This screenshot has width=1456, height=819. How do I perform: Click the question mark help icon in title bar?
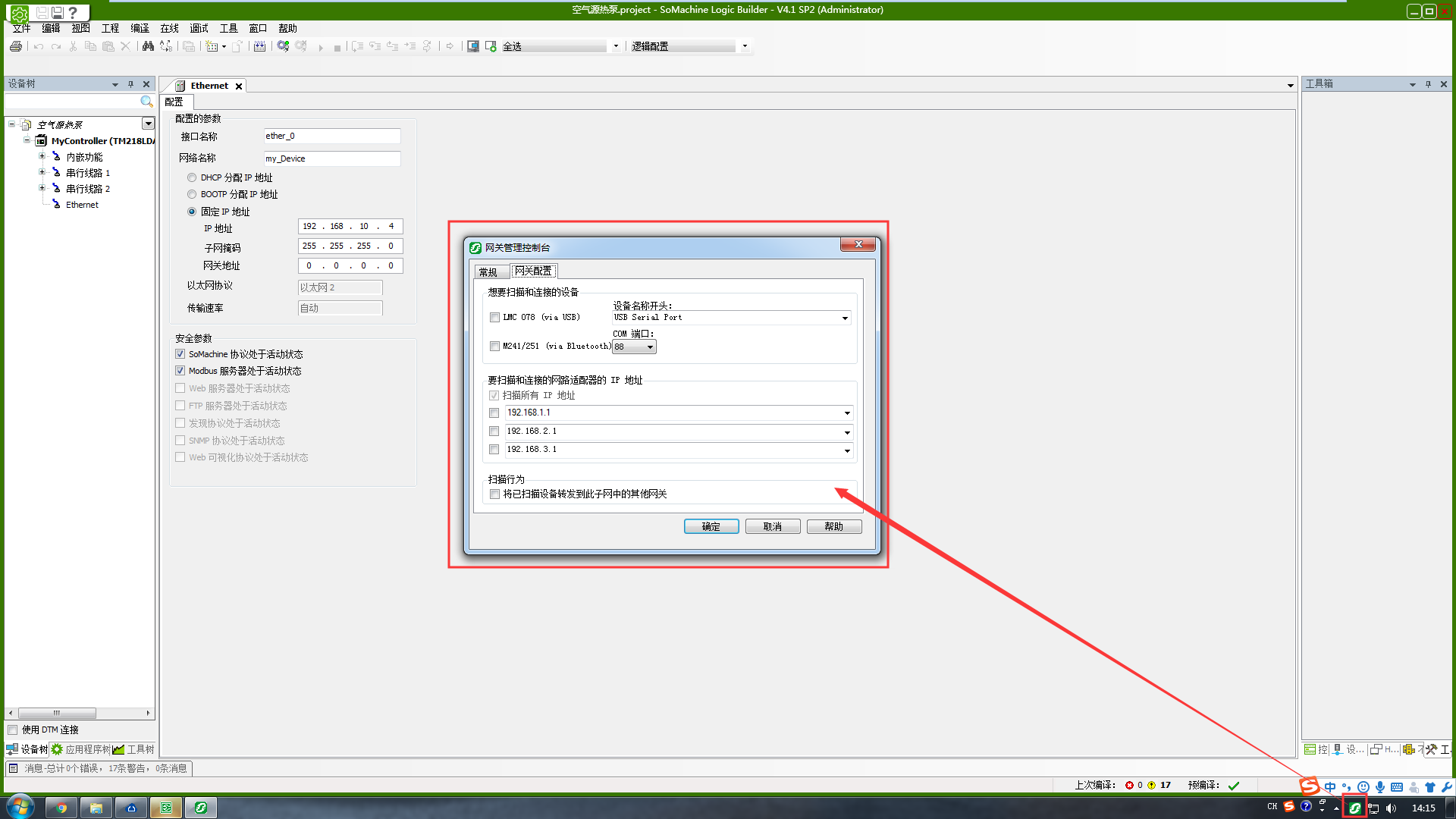pos(73,12)
